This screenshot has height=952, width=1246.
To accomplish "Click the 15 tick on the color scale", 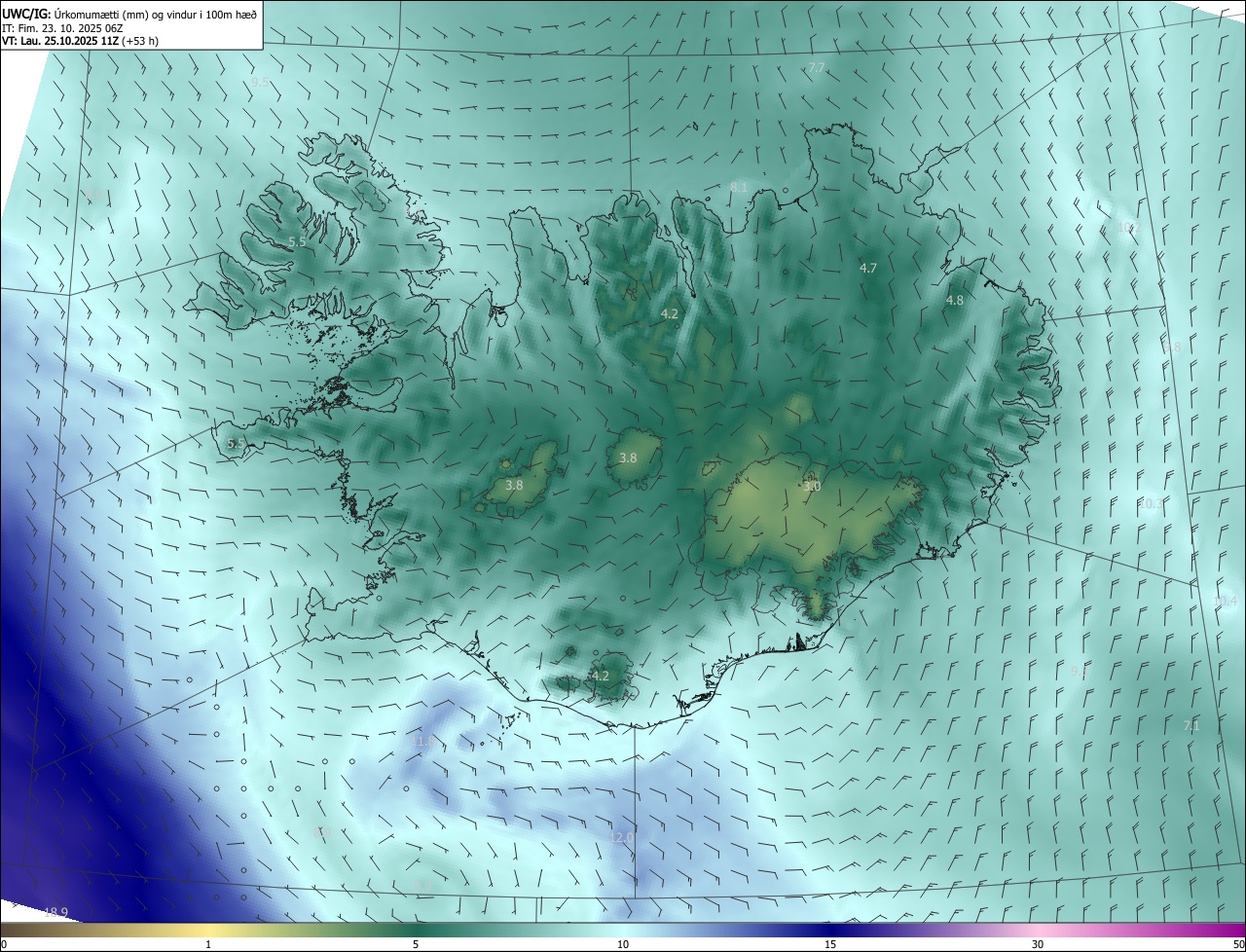I will (x=830, y=944).
